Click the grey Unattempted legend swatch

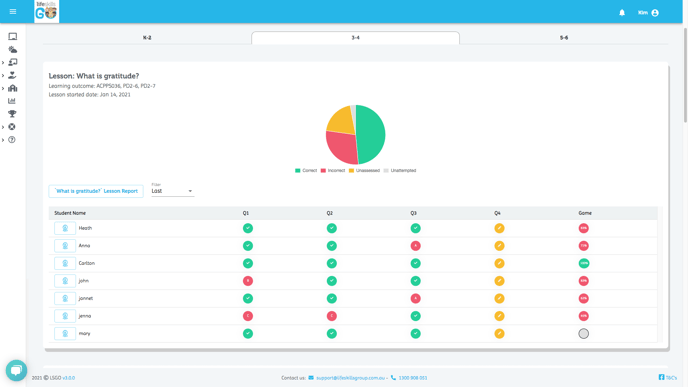click(x=386, y=170)
